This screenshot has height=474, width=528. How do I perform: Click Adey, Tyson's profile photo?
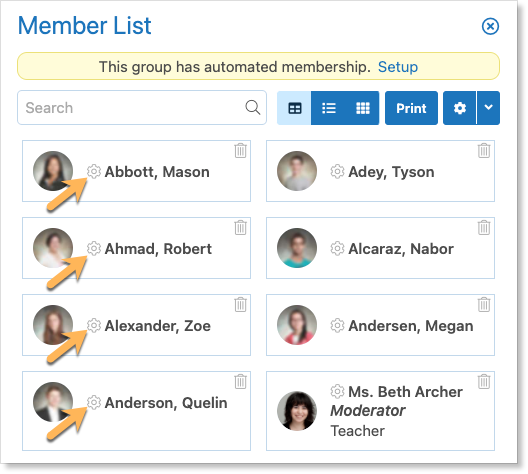(x=297, y=171)
